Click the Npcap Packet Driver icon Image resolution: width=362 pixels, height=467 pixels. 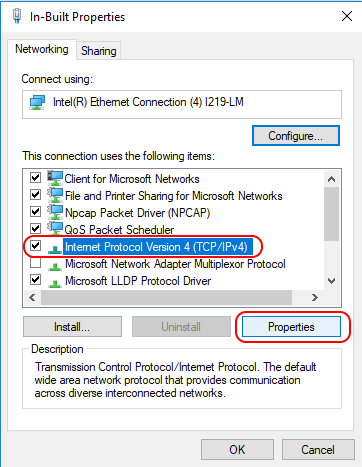55,212
